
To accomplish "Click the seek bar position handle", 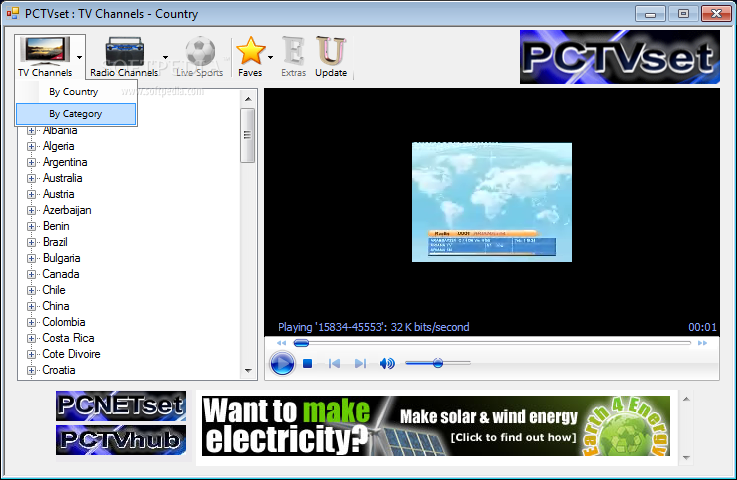I will (x=301, y=343).
